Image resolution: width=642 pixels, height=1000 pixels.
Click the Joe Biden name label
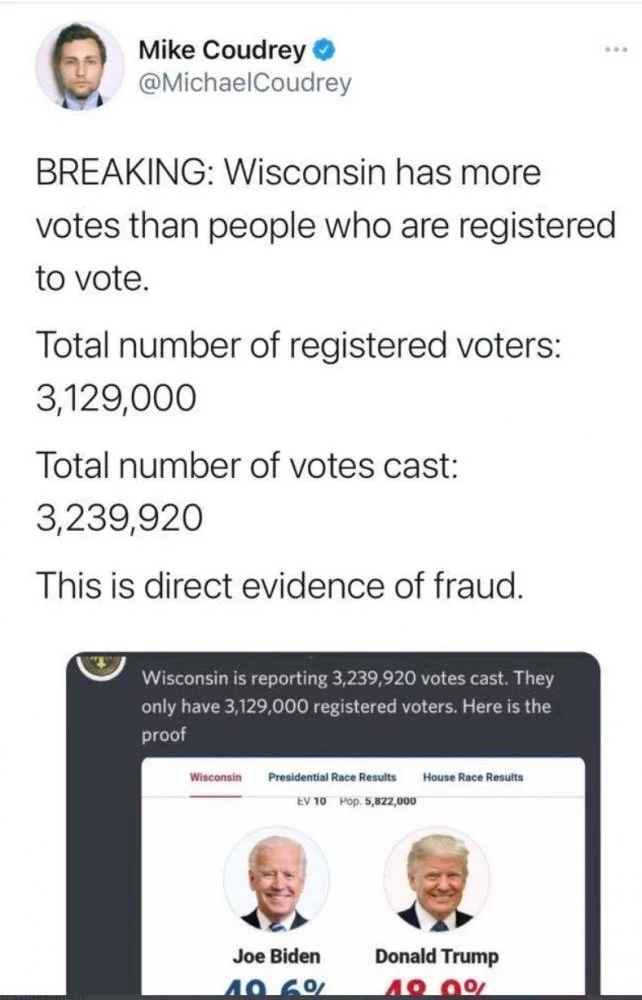(x=277, y=956)
